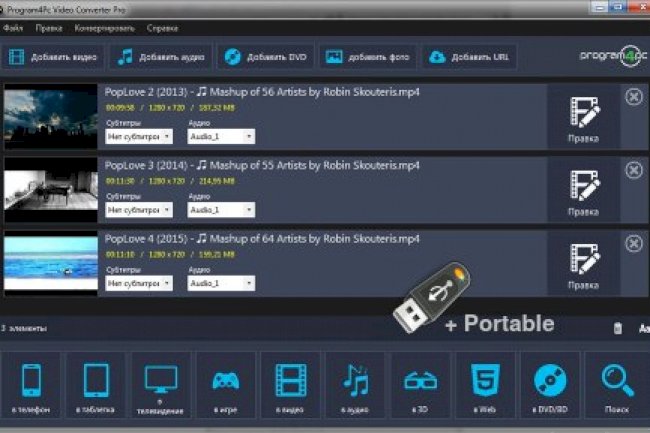Open the Справка menu
The width and height of the screenshot is (650, 433).
[x=162, y=28]
